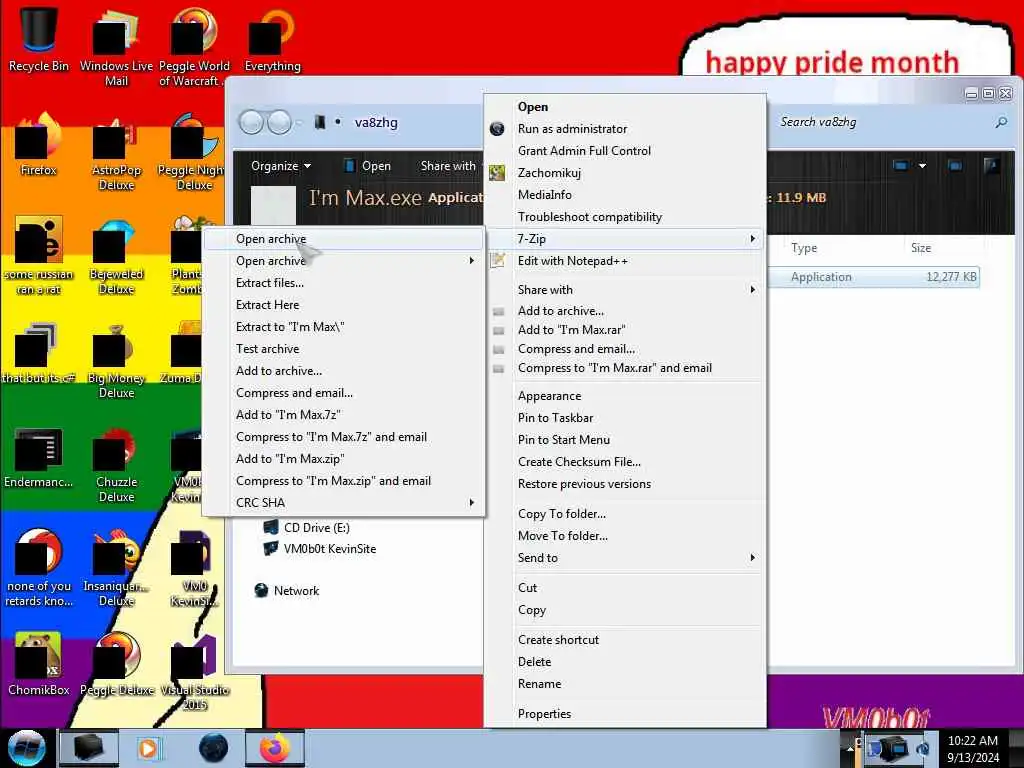Image resolution: width=1024 pixels, height=768 pixels.
Task: Choose Add to "I'm Max.7z"
Action: (288, 415)
